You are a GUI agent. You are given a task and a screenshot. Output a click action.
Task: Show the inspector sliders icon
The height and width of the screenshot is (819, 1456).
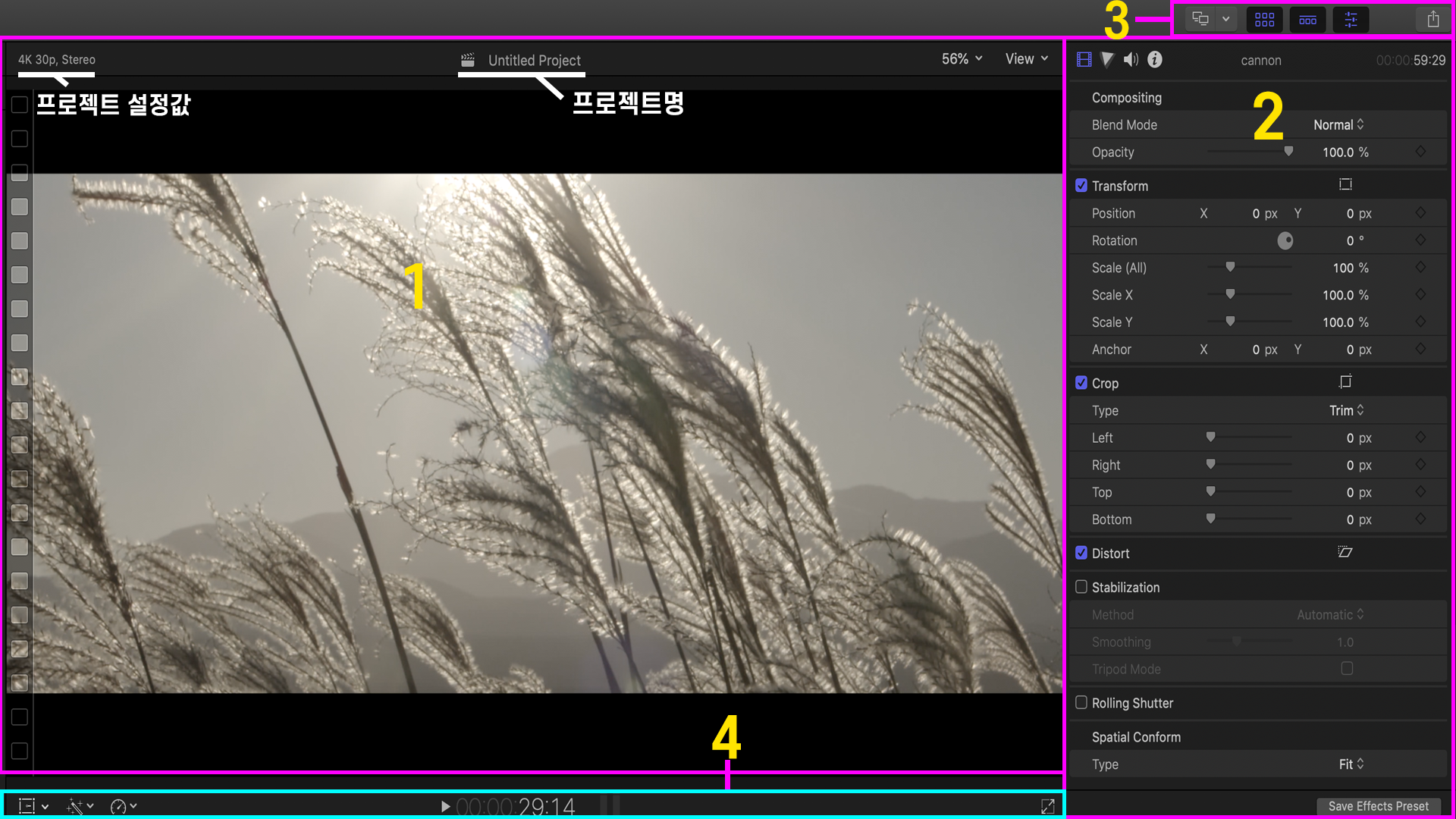[1351, 20]
